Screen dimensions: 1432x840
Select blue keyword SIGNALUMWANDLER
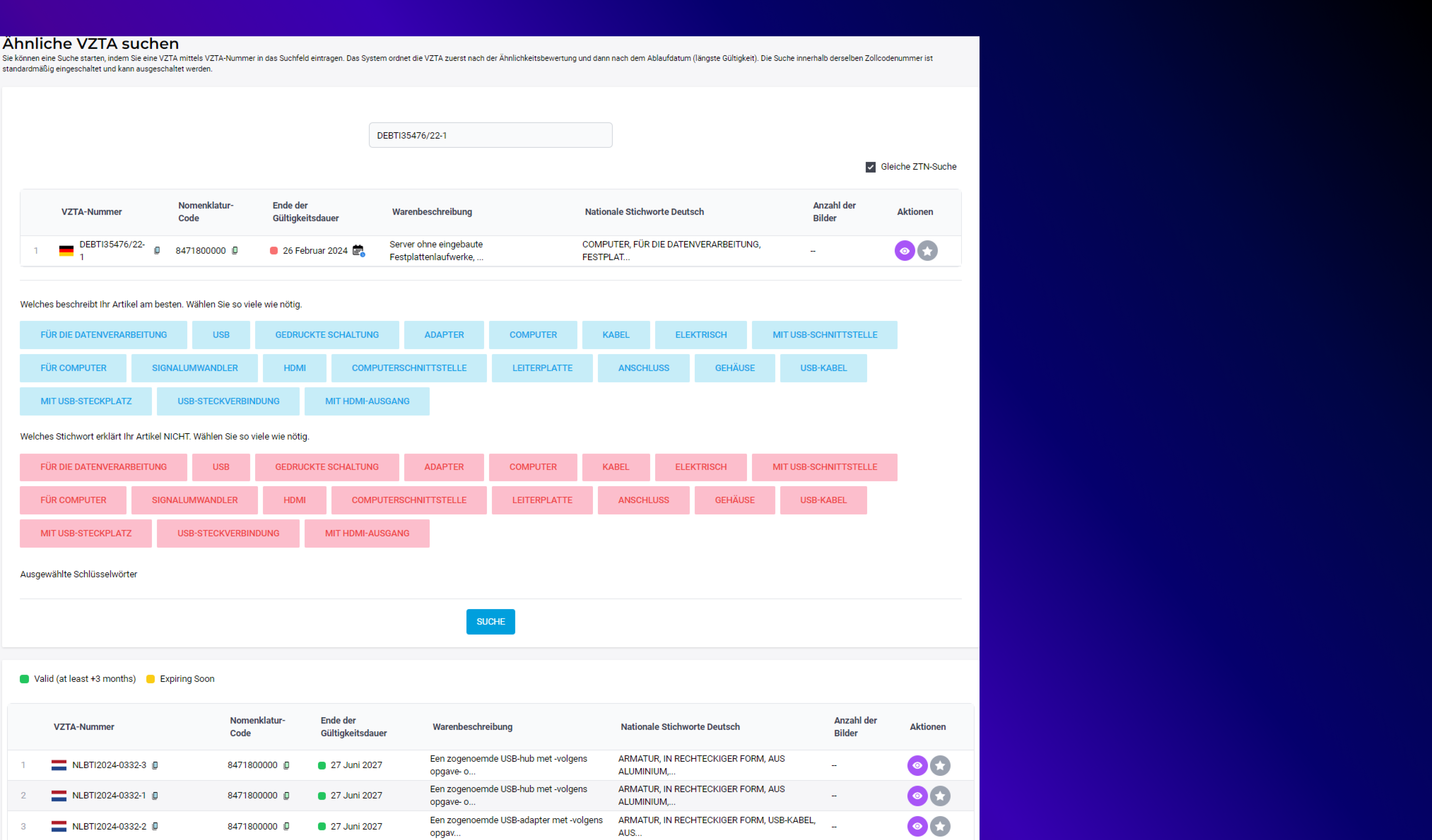pos(194,368)
